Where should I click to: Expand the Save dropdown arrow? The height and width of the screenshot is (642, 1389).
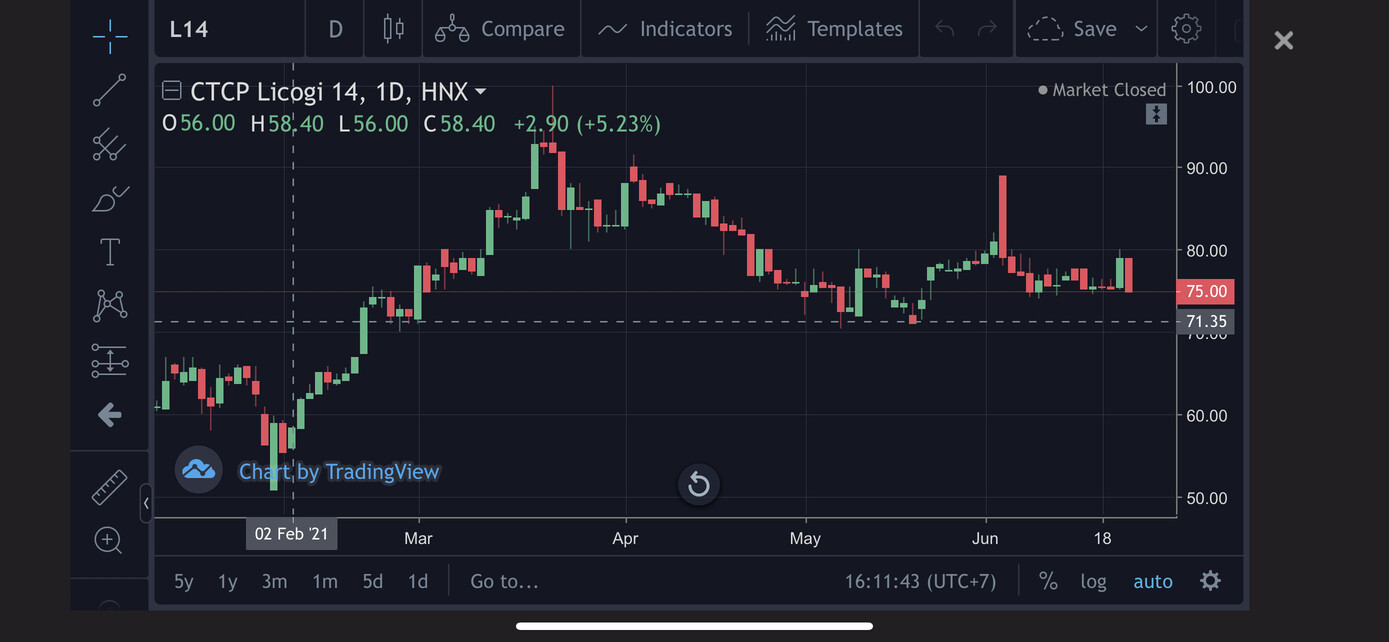pos(1141,29)
